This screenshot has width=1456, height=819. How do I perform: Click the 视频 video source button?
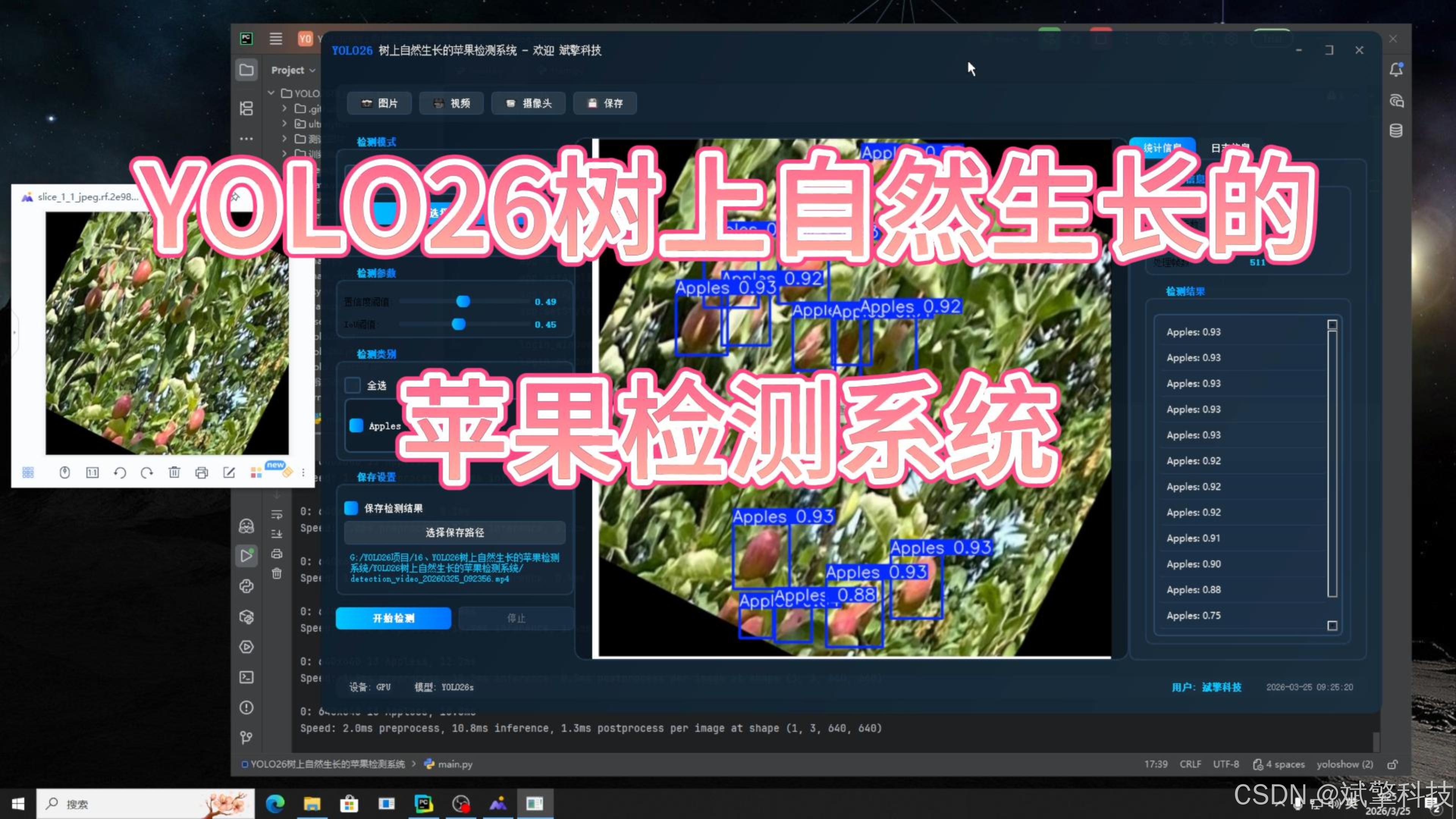[x=451, y=104]
